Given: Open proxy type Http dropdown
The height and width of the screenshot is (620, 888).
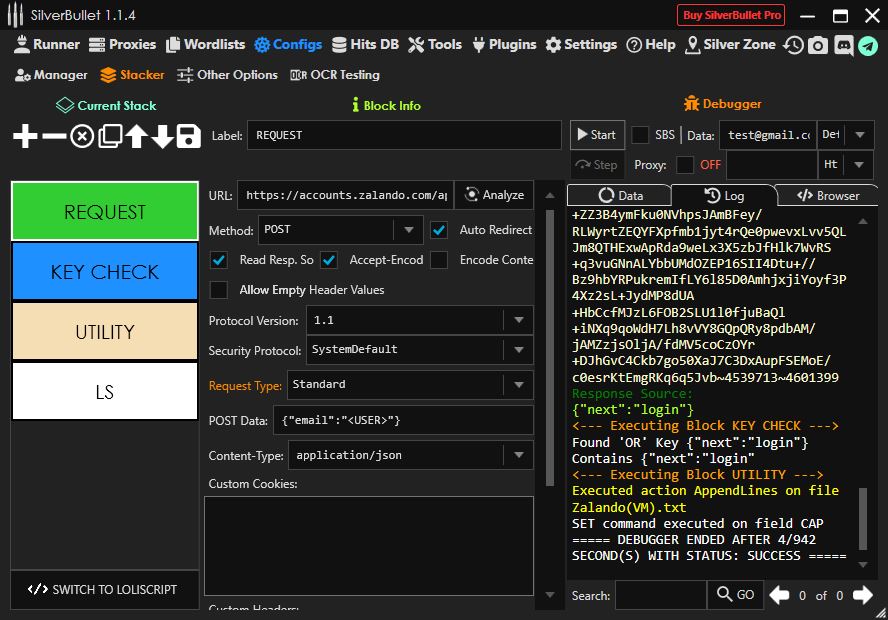Looking at the screenshot, I should [x=845, y=165].
